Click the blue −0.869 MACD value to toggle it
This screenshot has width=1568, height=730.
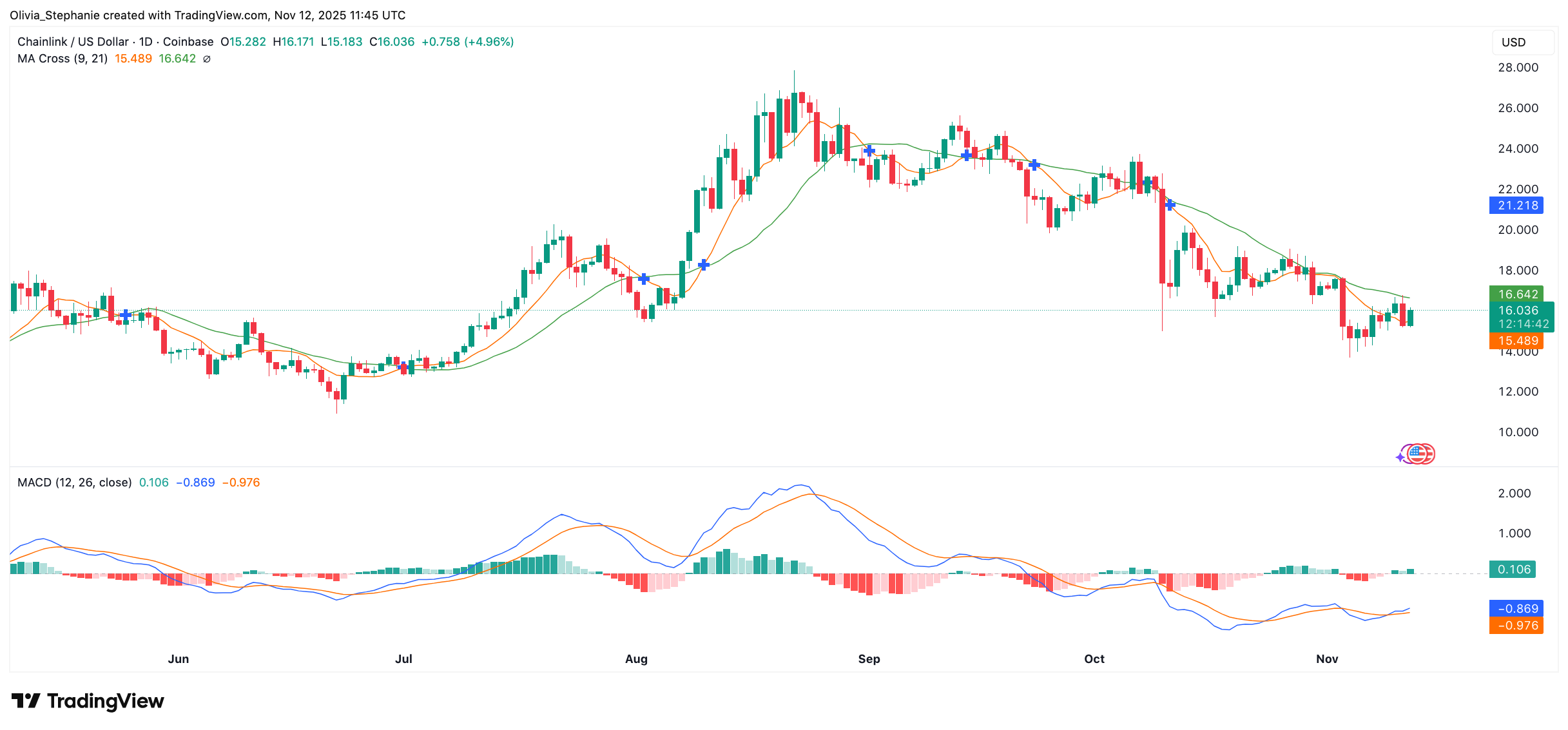coord(1516,608)
